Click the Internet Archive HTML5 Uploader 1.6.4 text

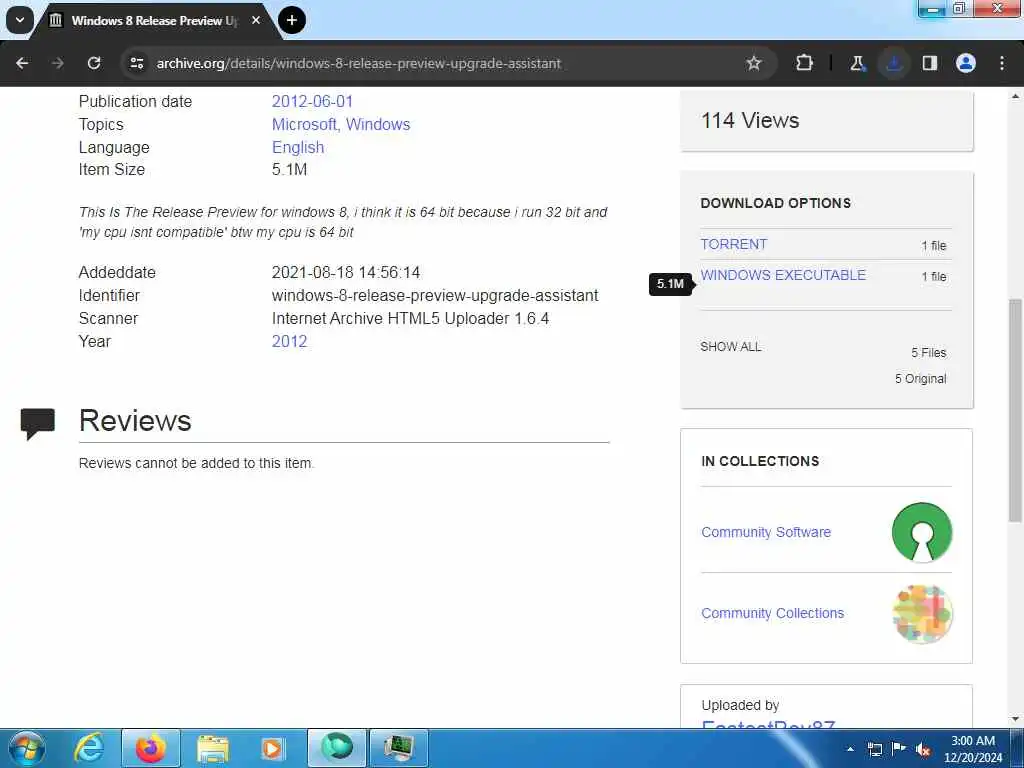(410, 319)
